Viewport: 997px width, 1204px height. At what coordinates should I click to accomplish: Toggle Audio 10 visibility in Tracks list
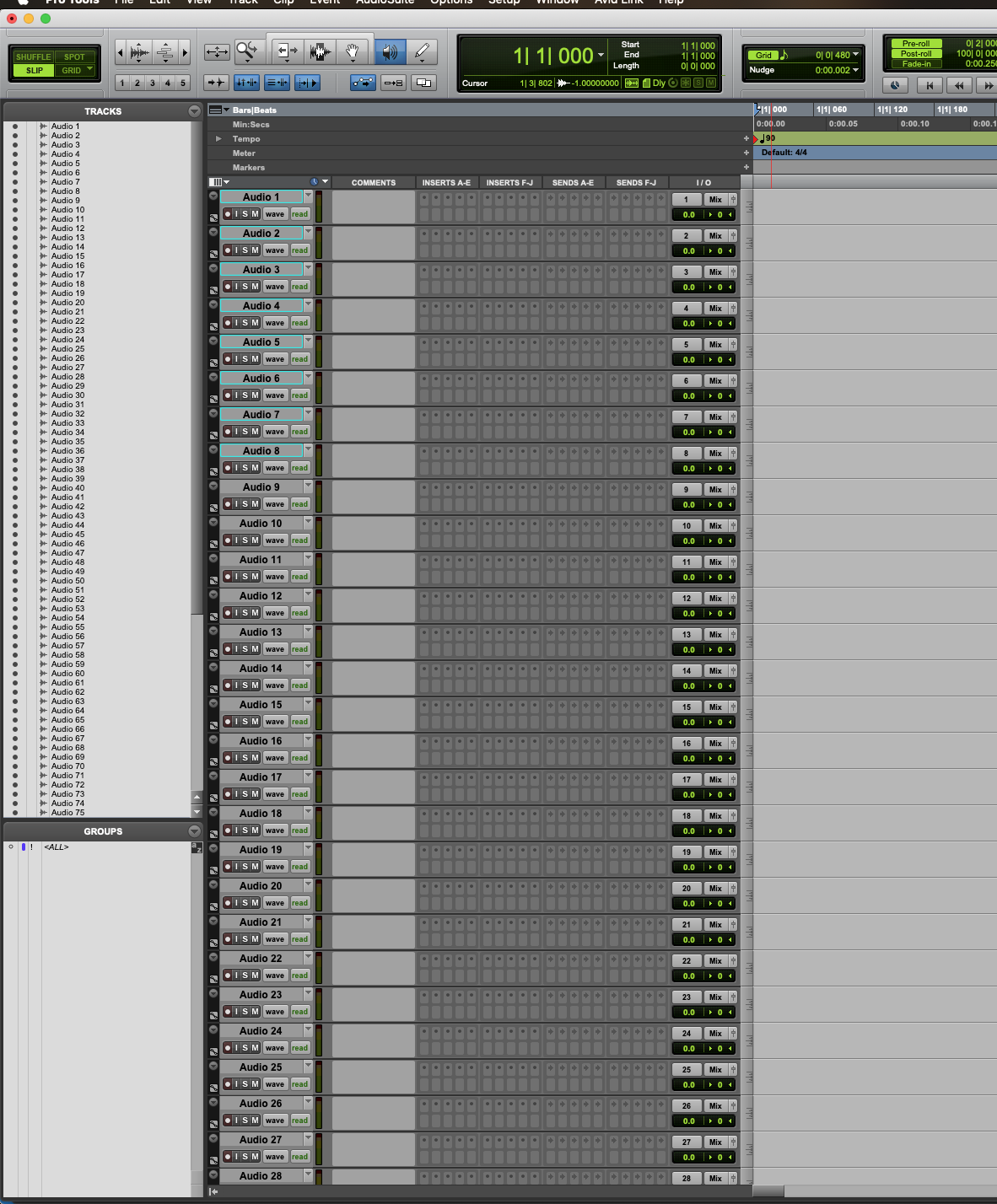pyautogui.click(x=15, y=210)
